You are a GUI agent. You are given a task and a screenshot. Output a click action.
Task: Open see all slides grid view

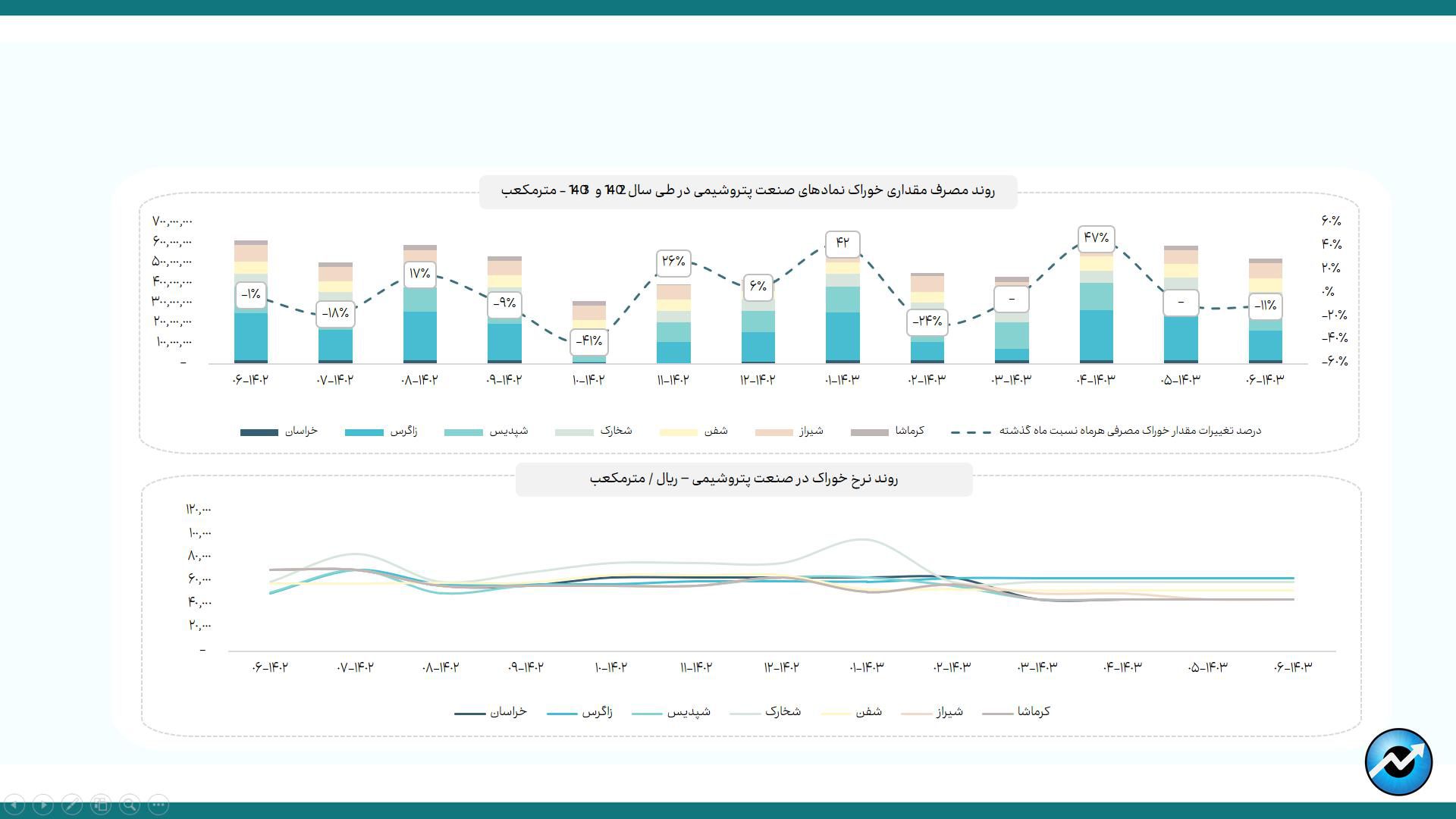101,805
